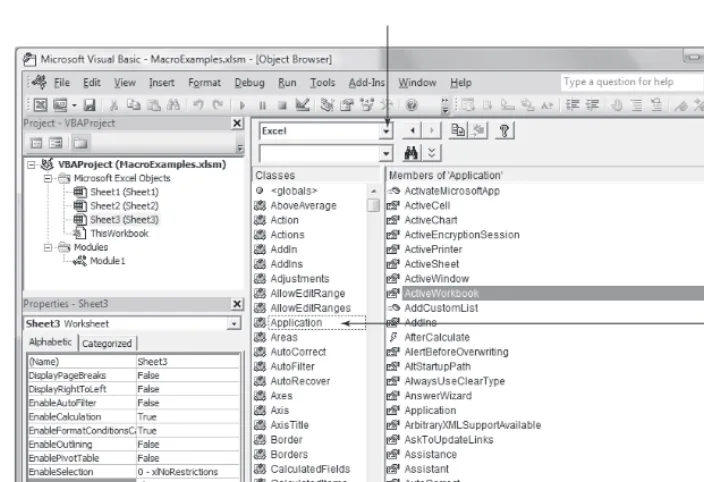Click the Save icon in the toolbar
This screenshot has width=704, height=482.
tap(89, 105)
